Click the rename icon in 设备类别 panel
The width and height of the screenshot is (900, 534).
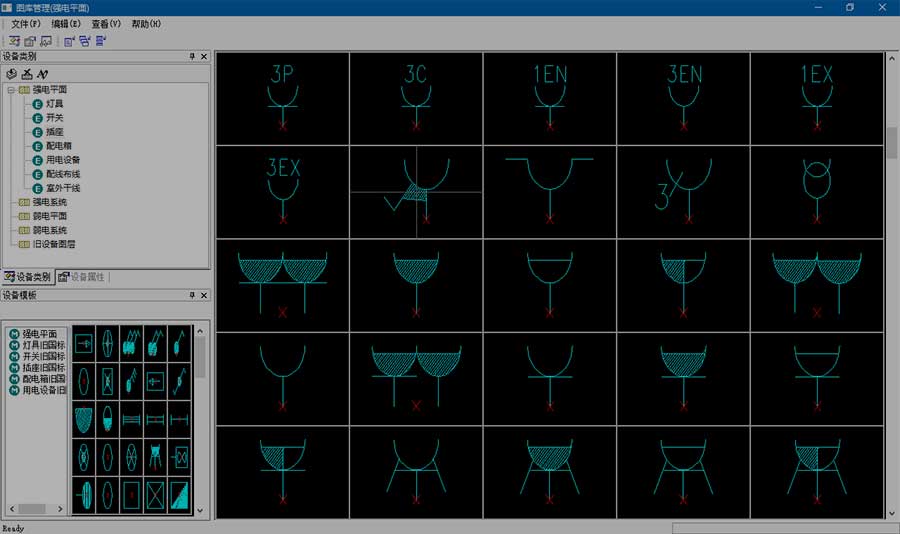(x=42, y=73)
